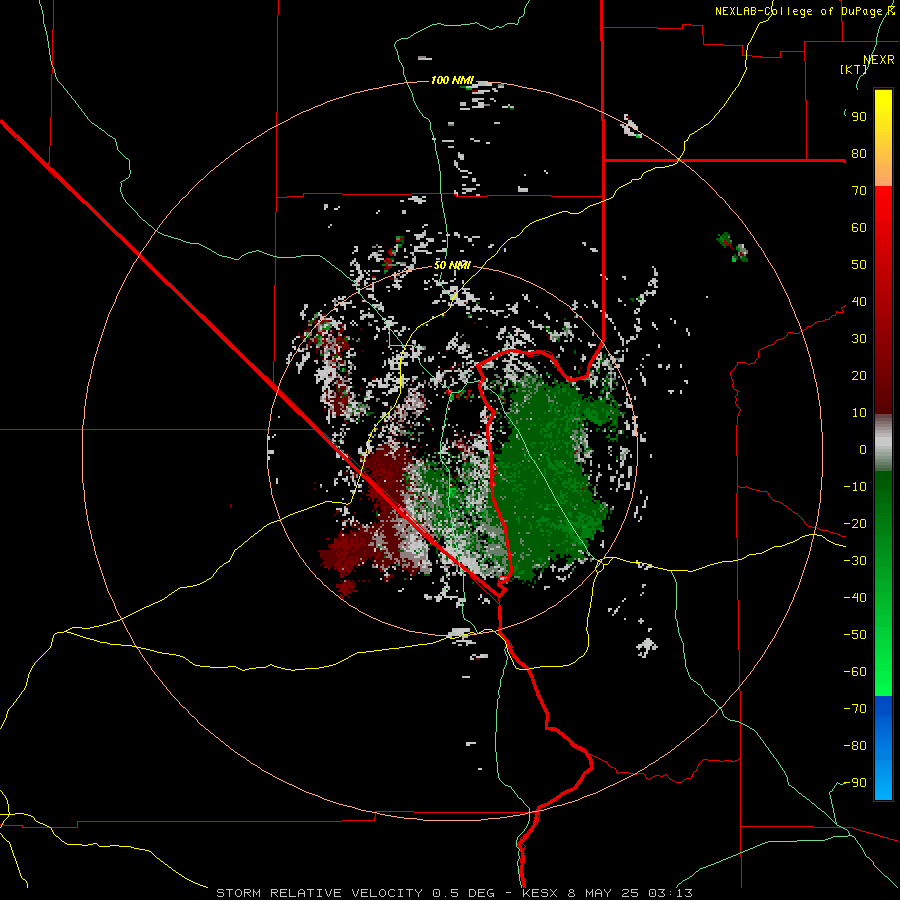Click the positive "90" scale label
The width and height of the screenshot is (900, 900).
[859, 117]
